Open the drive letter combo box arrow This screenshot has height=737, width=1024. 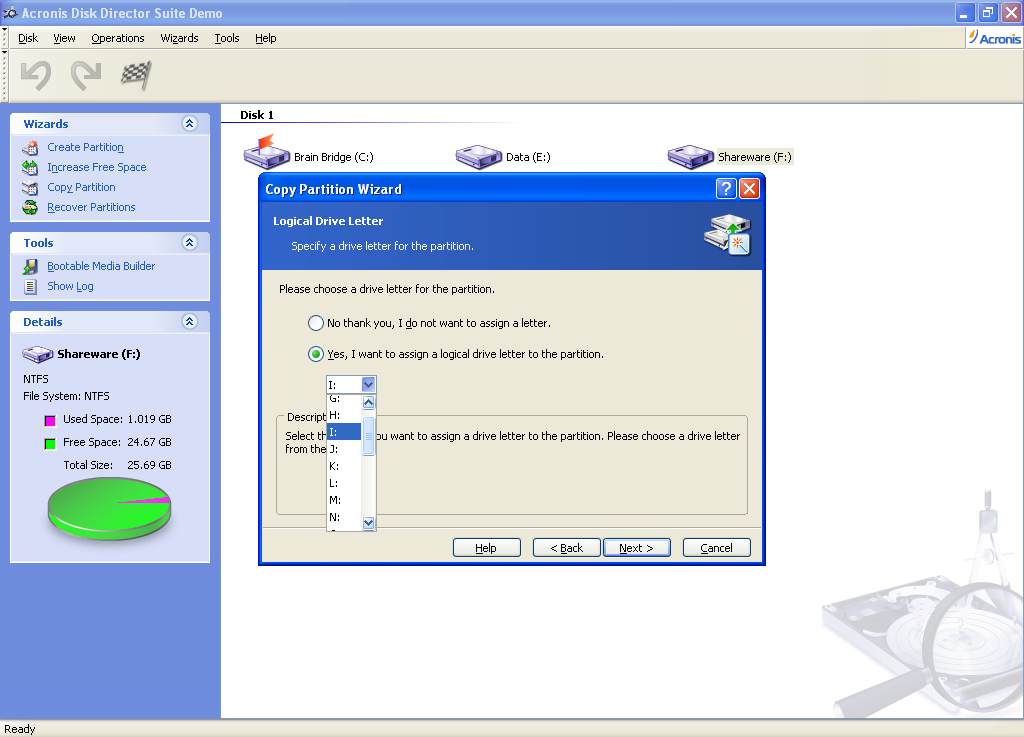point(368,384)
